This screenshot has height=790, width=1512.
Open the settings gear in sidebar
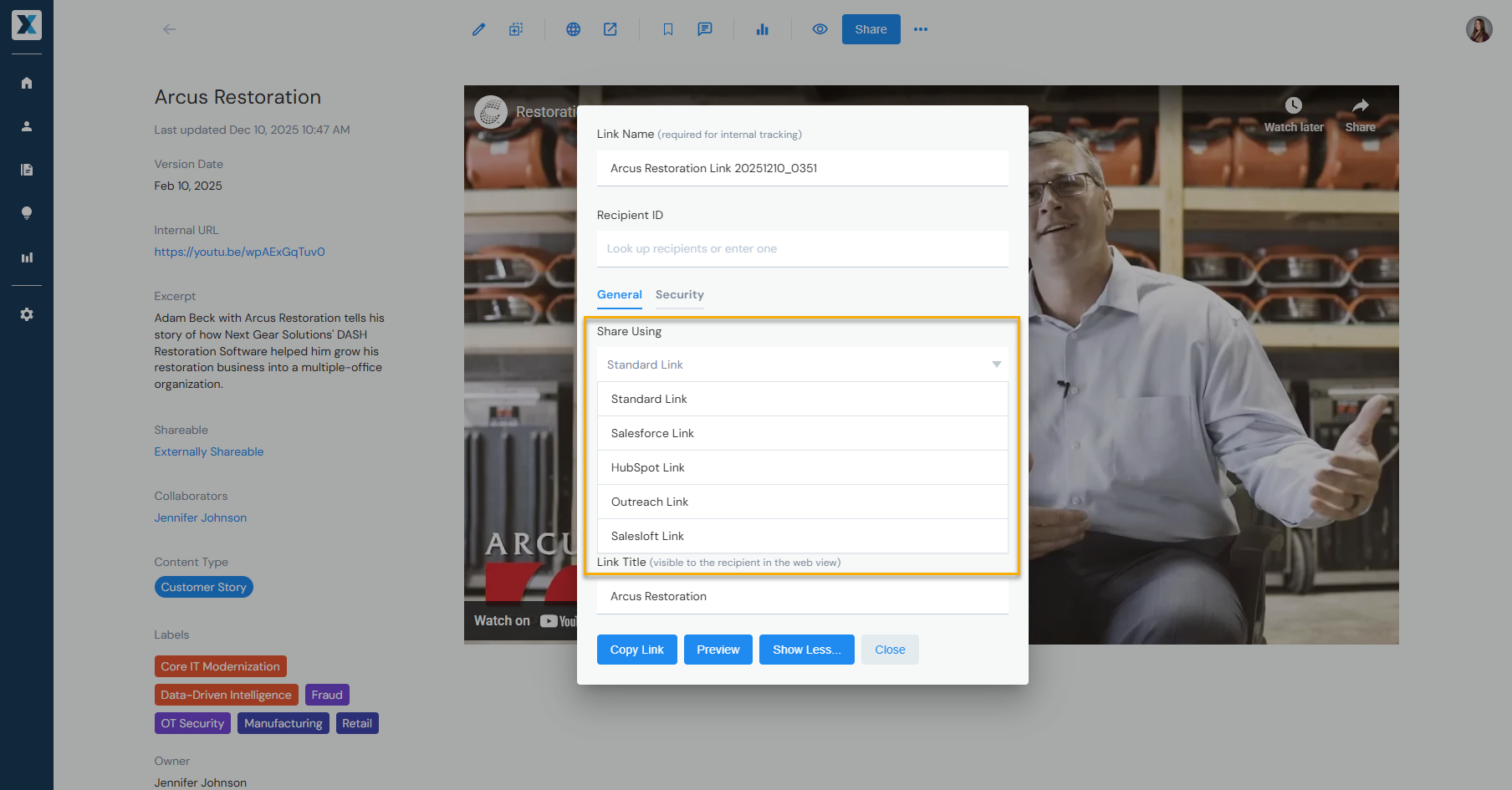(x=27, y=314)
